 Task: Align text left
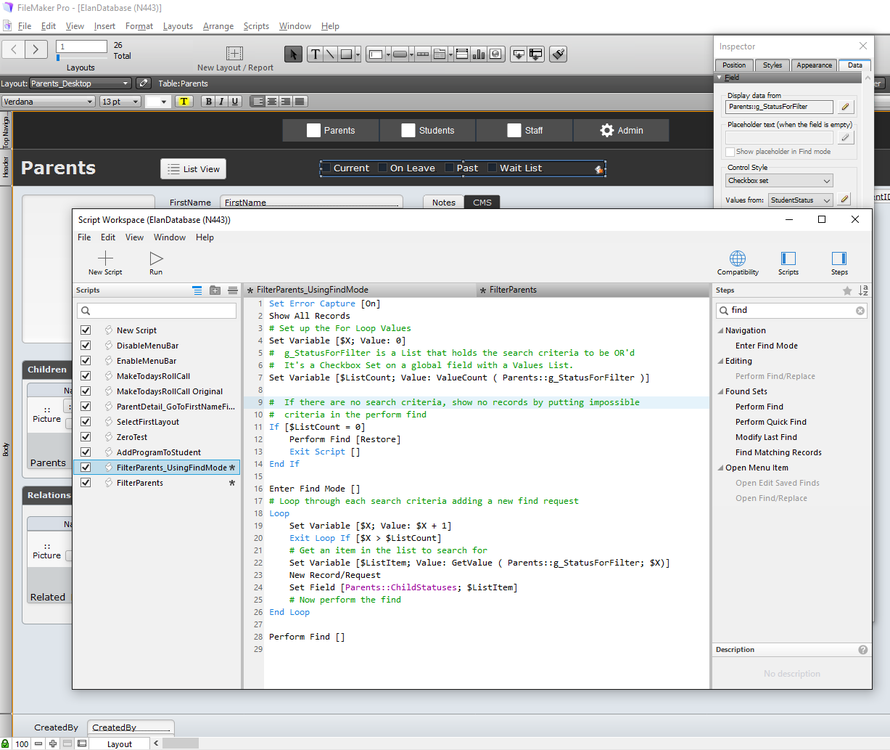[258, 102]
